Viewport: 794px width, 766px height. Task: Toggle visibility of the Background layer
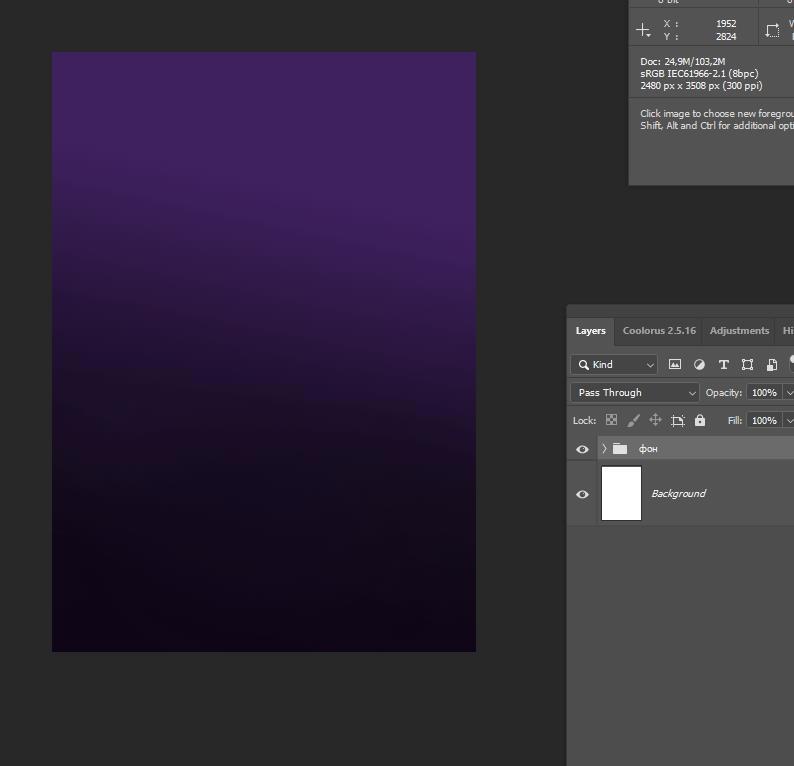point(582,494)
